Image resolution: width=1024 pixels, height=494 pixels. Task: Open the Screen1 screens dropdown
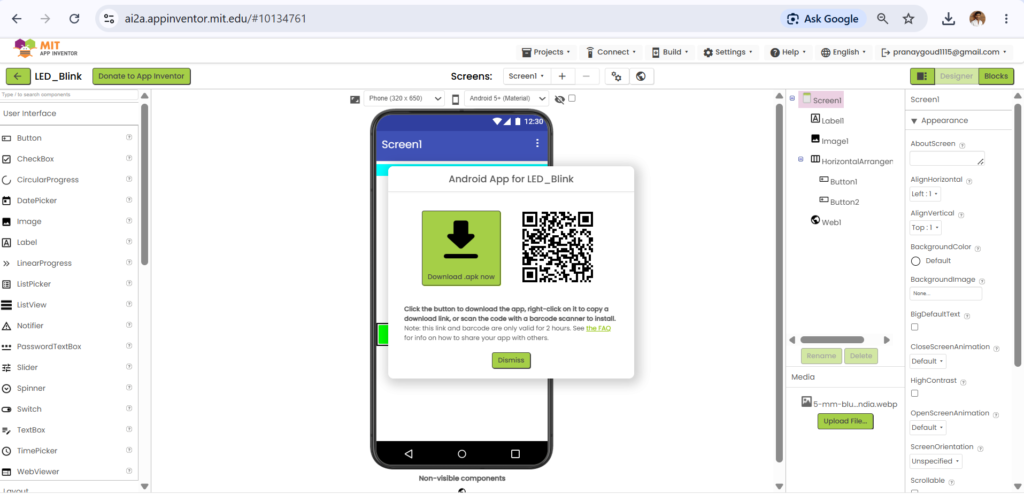[x=527, y=76]
